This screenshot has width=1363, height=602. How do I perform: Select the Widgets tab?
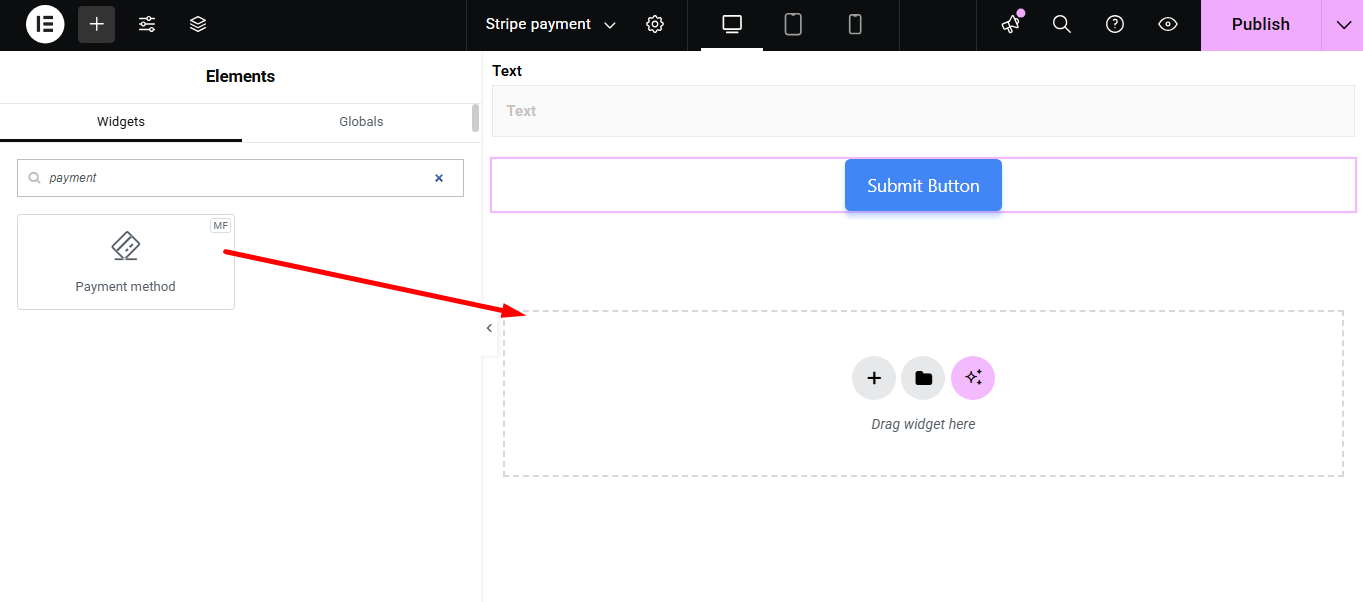(x=120, y=121)
